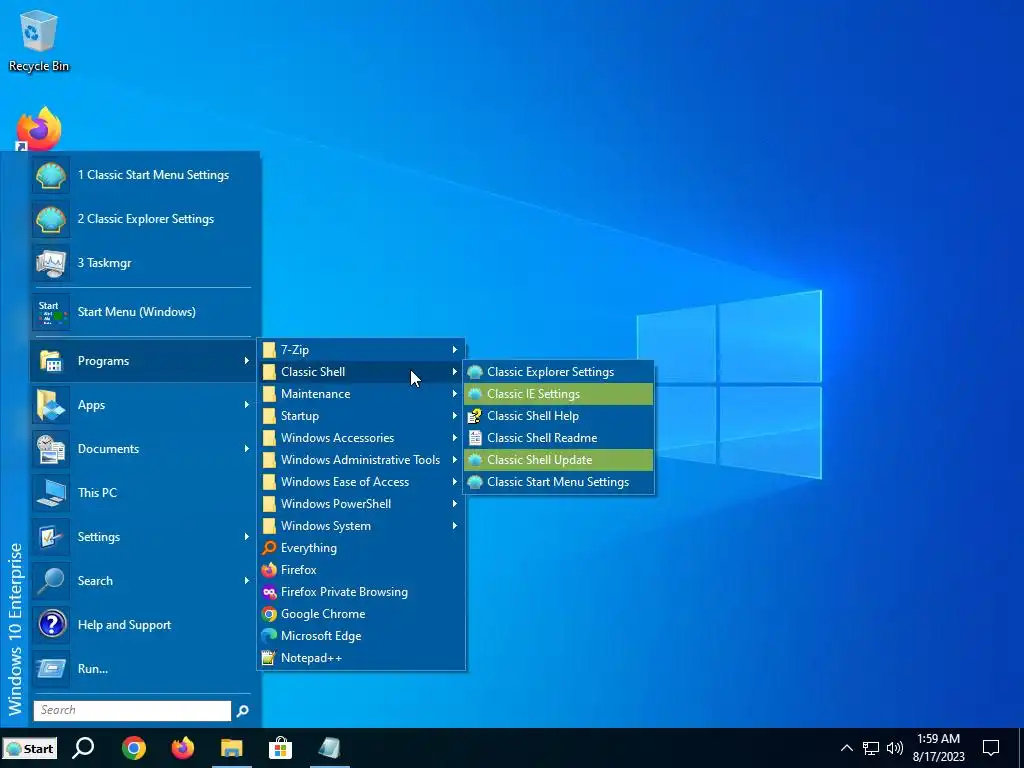Viewport: 1024px width, 768px height.
Task: Select Classic IE Settings
Action: pyautogui.click(x=558, y=394)
